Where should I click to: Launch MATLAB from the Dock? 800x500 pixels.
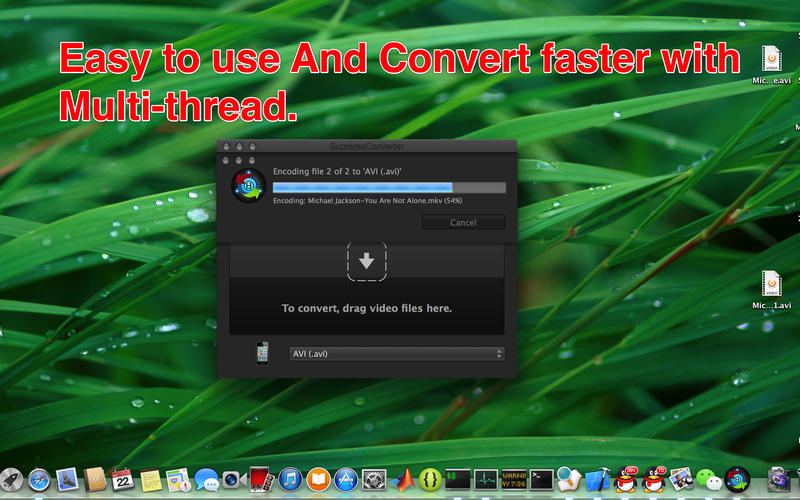click(x=403, y=480)
